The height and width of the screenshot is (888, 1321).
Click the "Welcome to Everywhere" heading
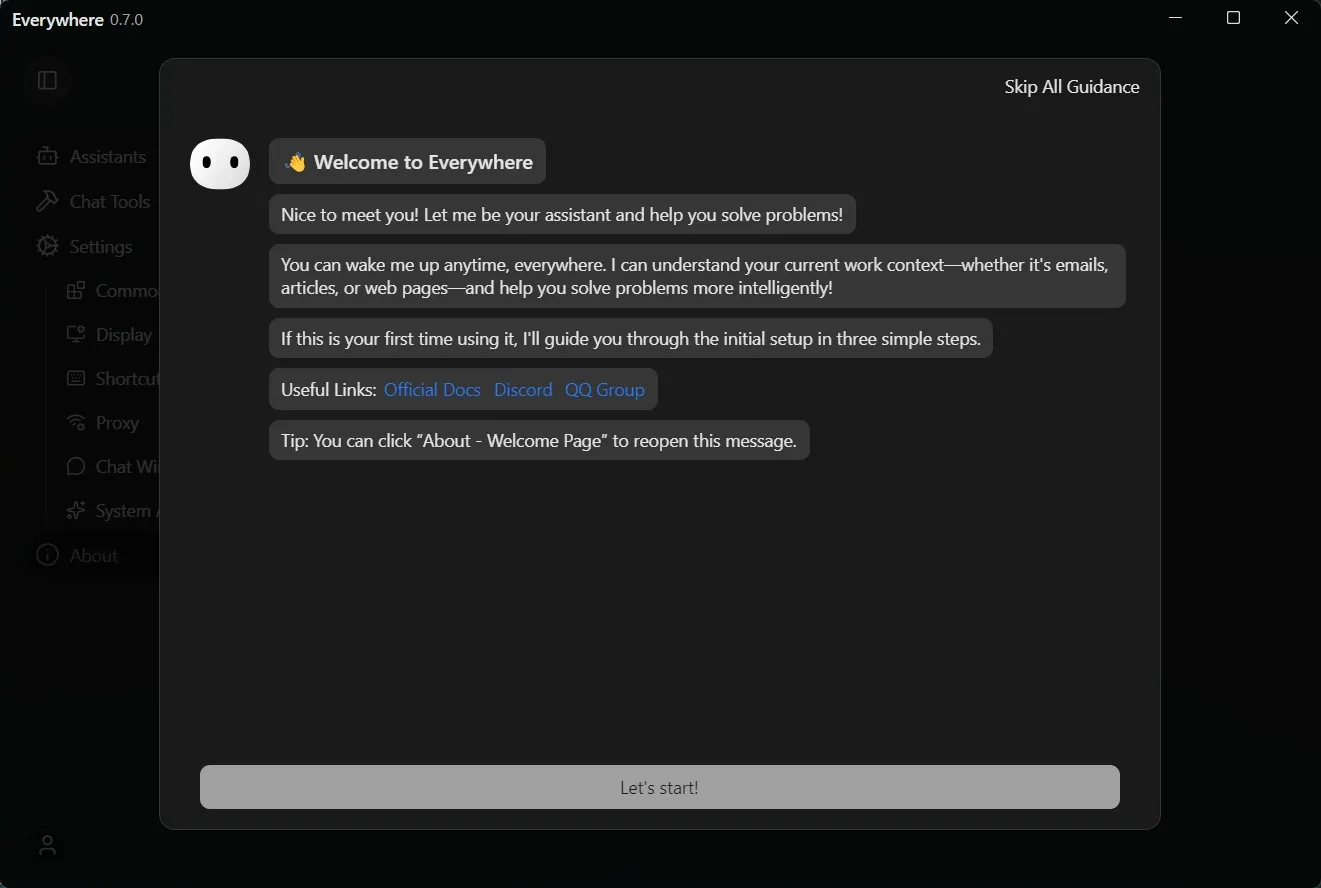407,162
